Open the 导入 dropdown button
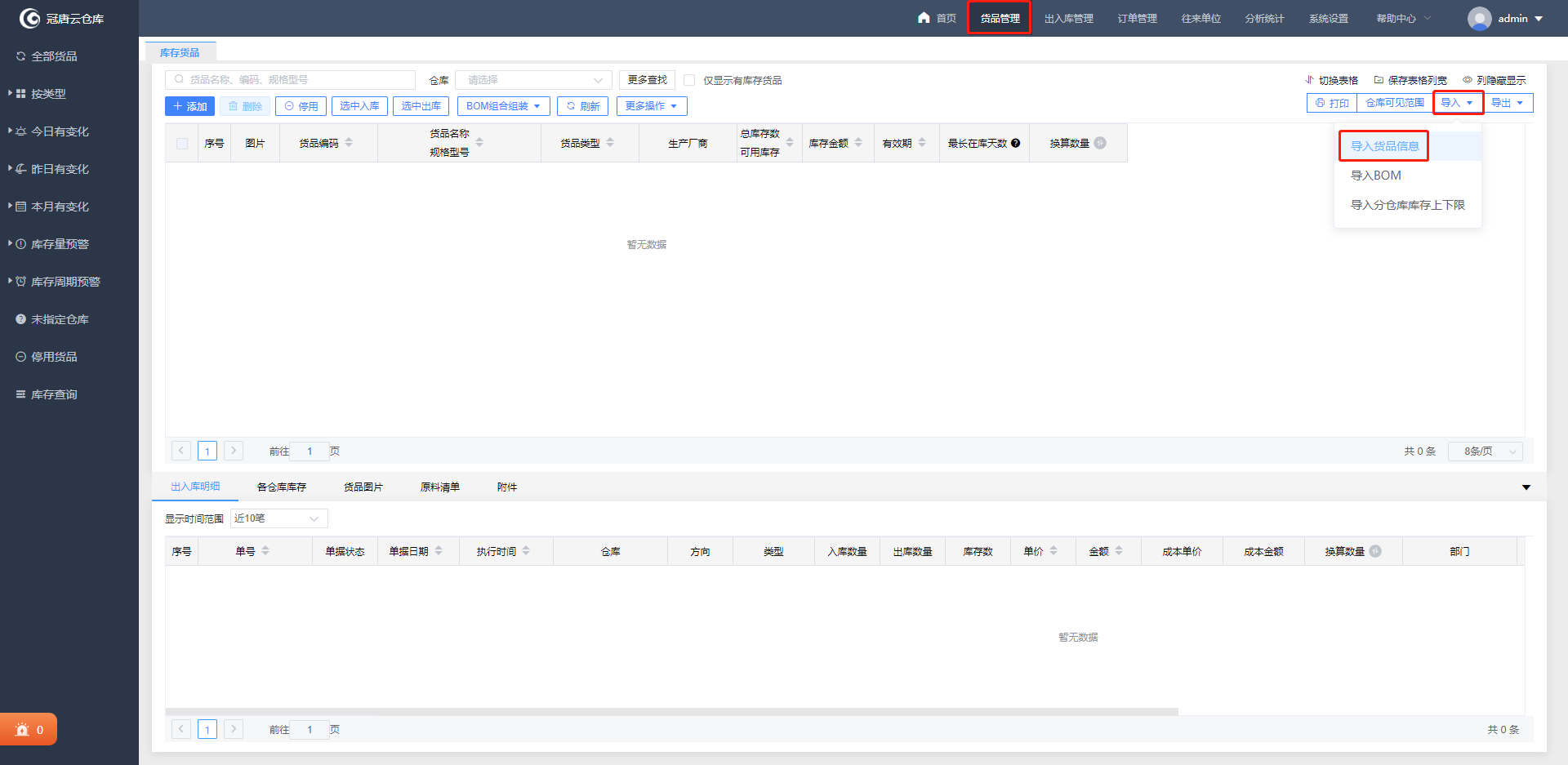 [1458, 103]
